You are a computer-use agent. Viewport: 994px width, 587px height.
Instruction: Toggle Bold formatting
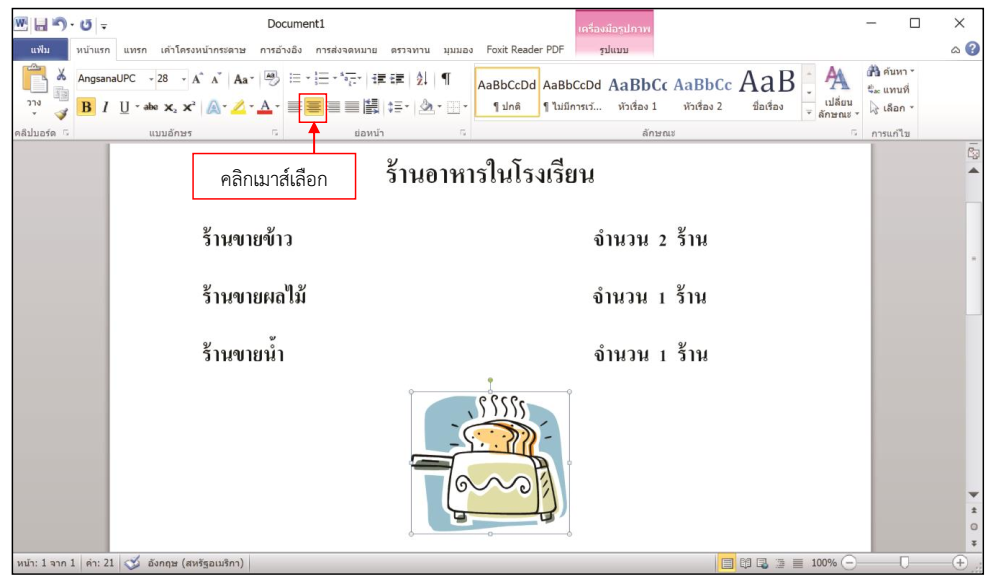coord(85,107)
